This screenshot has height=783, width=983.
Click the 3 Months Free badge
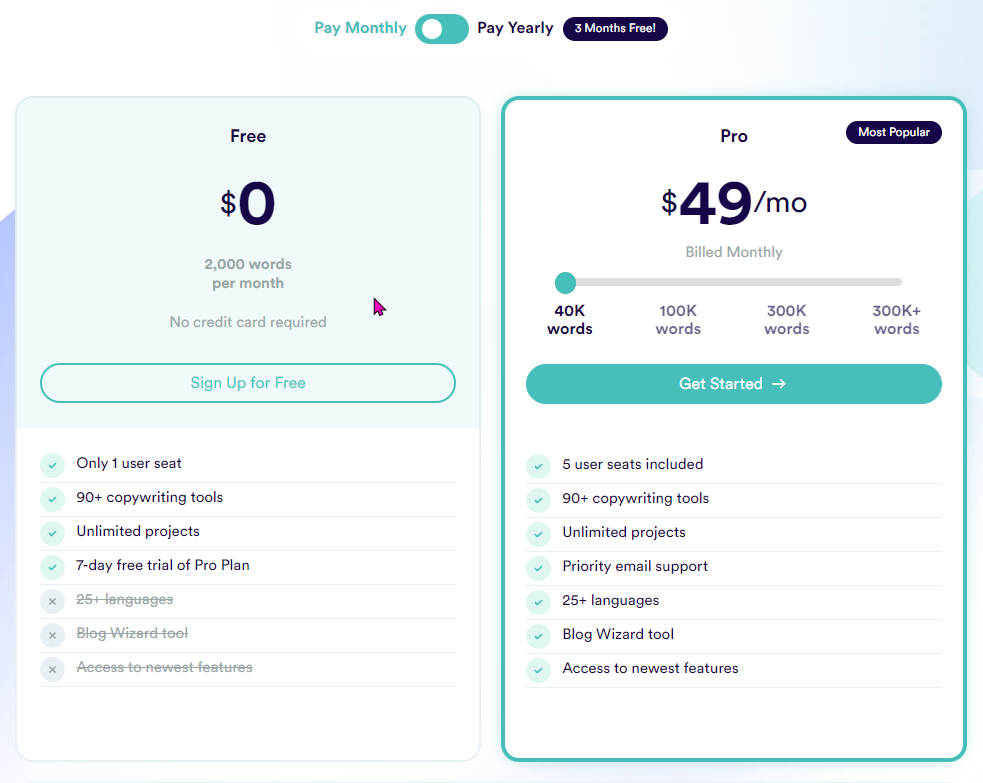coord(615,28)
